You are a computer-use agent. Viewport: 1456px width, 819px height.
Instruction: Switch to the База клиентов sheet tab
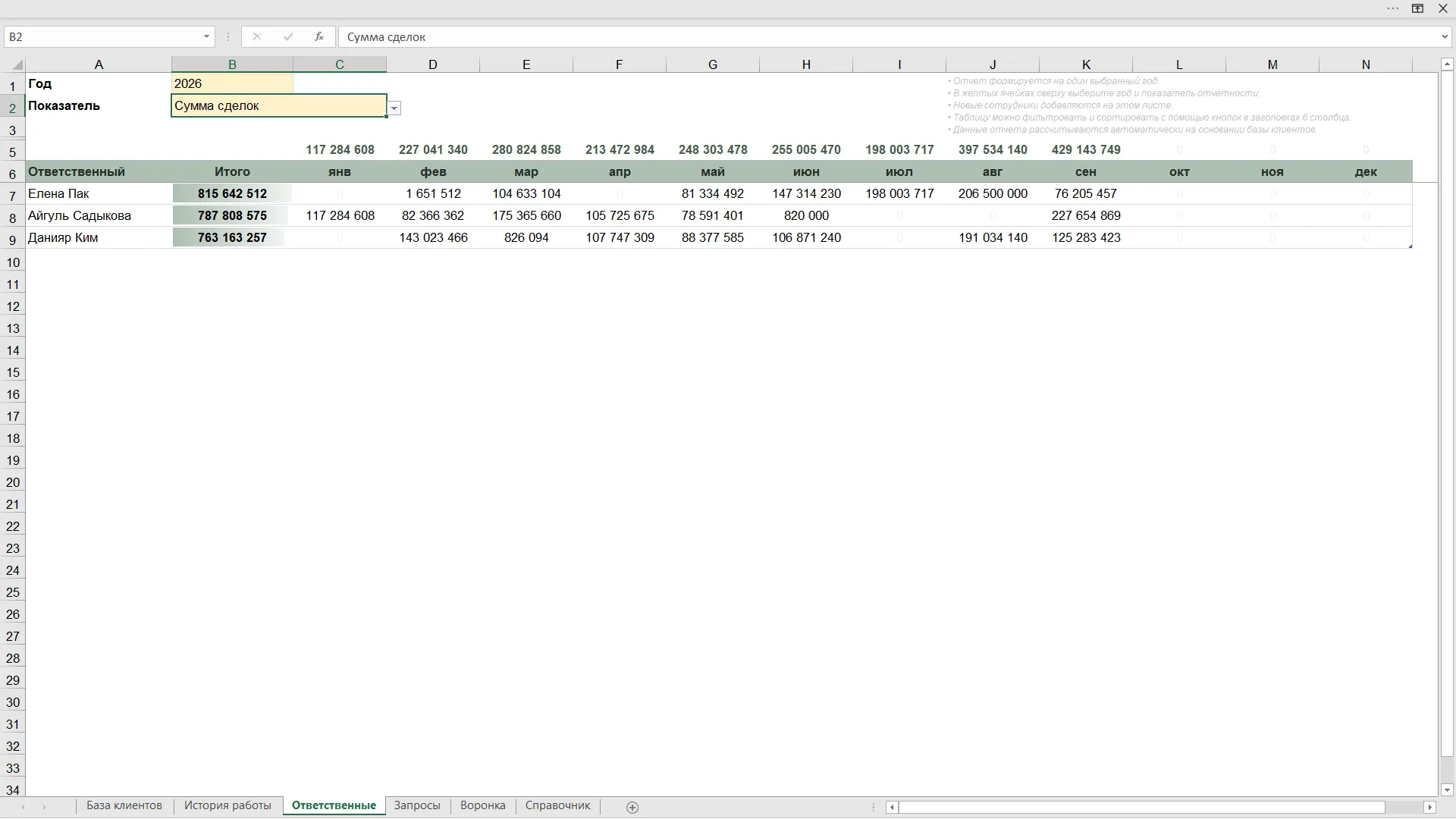[124, 805]
